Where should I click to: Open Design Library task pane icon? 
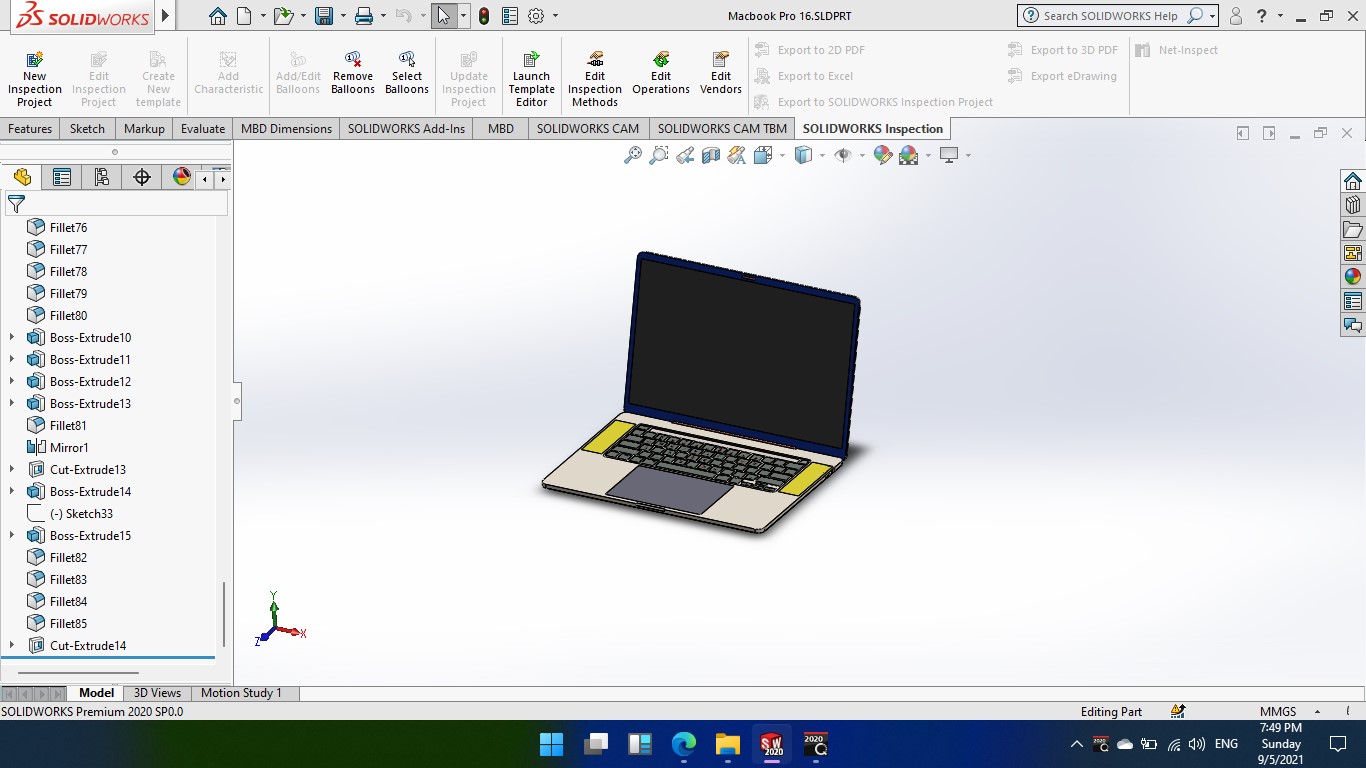1353,205
